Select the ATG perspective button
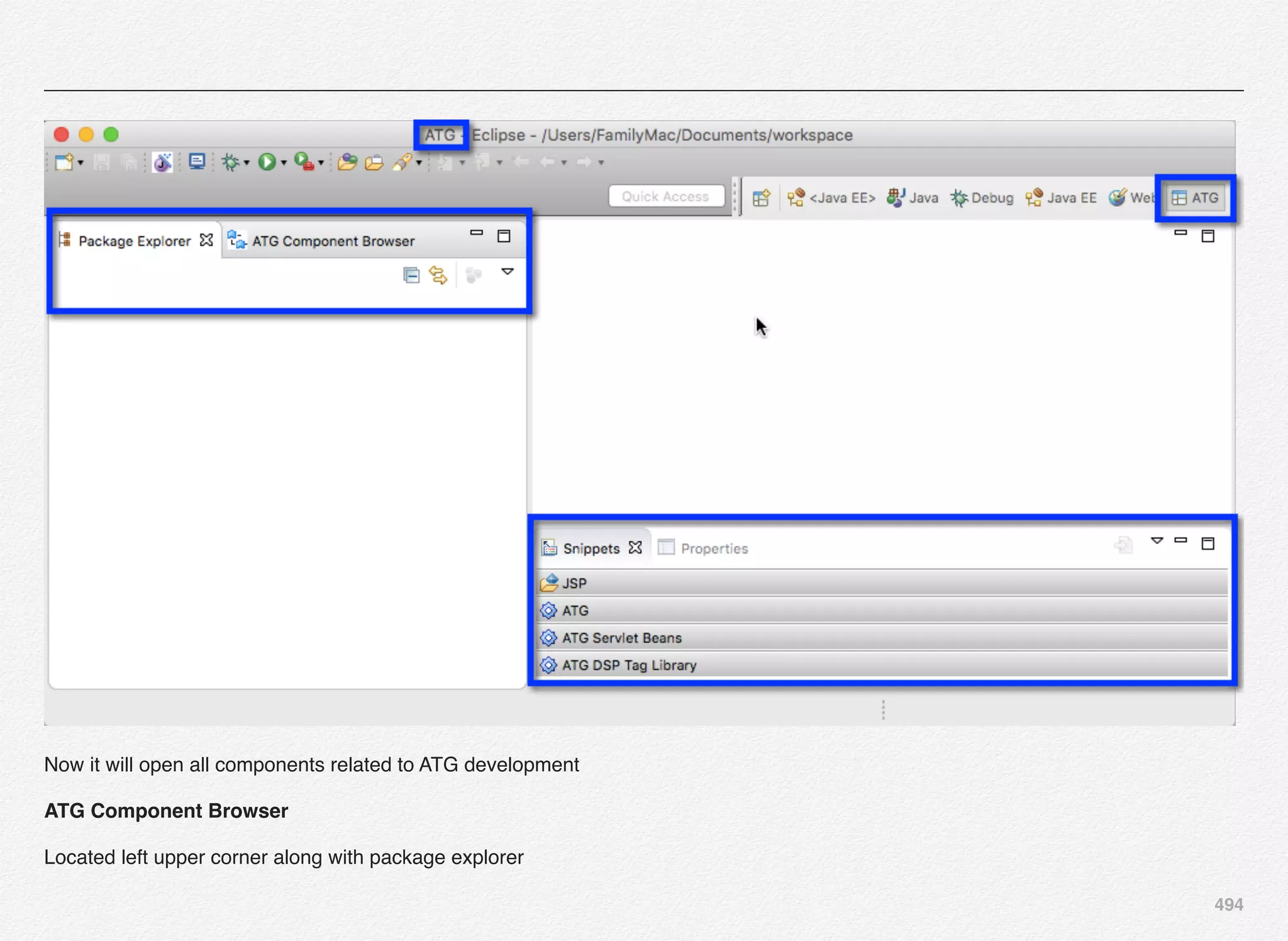The width and height of the screenshot is (1288, 941). [1196, 198]
